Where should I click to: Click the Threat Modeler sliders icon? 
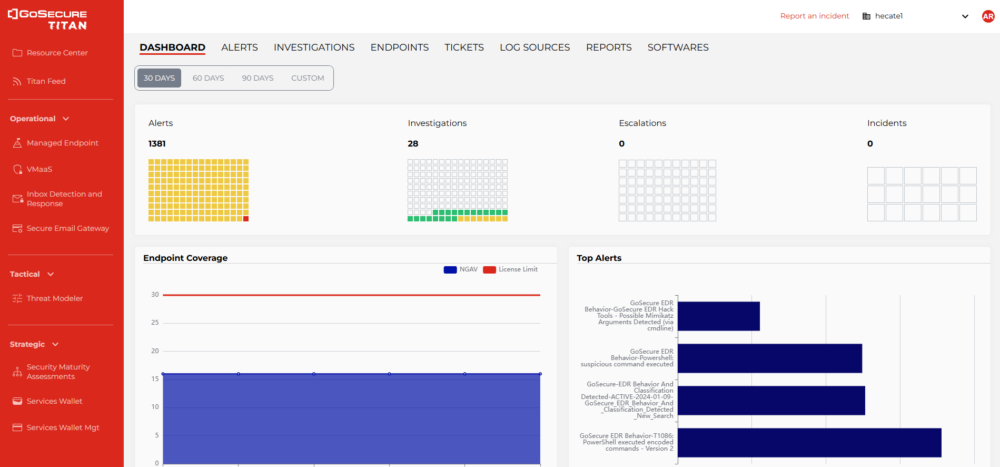pyautogui.click(x=17, y=299)
